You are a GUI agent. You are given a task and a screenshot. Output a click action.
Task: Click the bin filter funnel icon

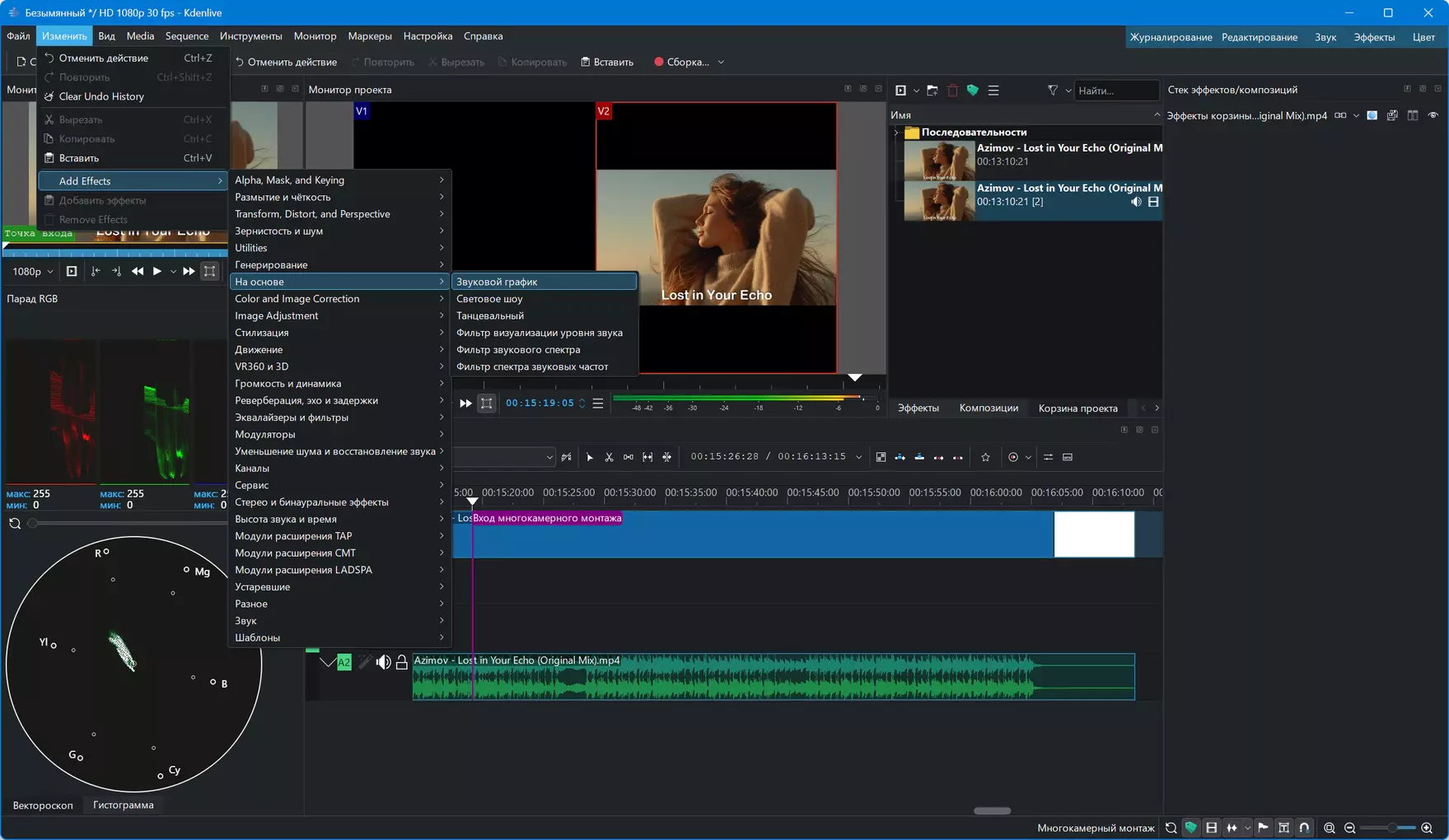click(x=1052, y=91)
